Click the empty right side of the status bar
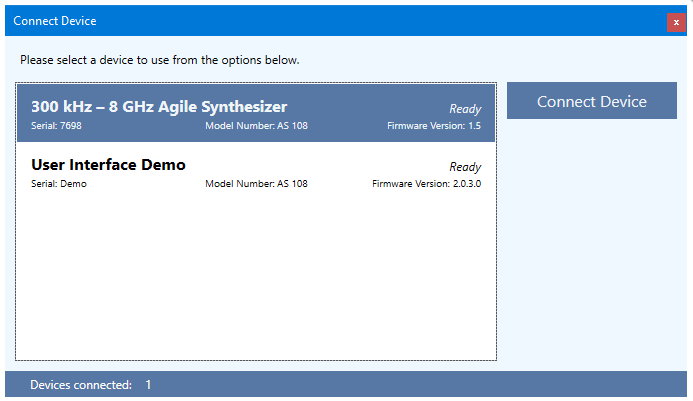This screenshot has width=693, height=401. [x=450, y=385]
